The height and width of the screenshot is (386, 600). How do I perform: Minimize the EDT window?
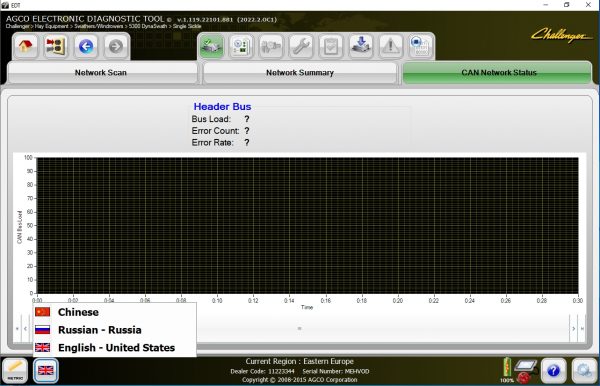pos(546,5)
